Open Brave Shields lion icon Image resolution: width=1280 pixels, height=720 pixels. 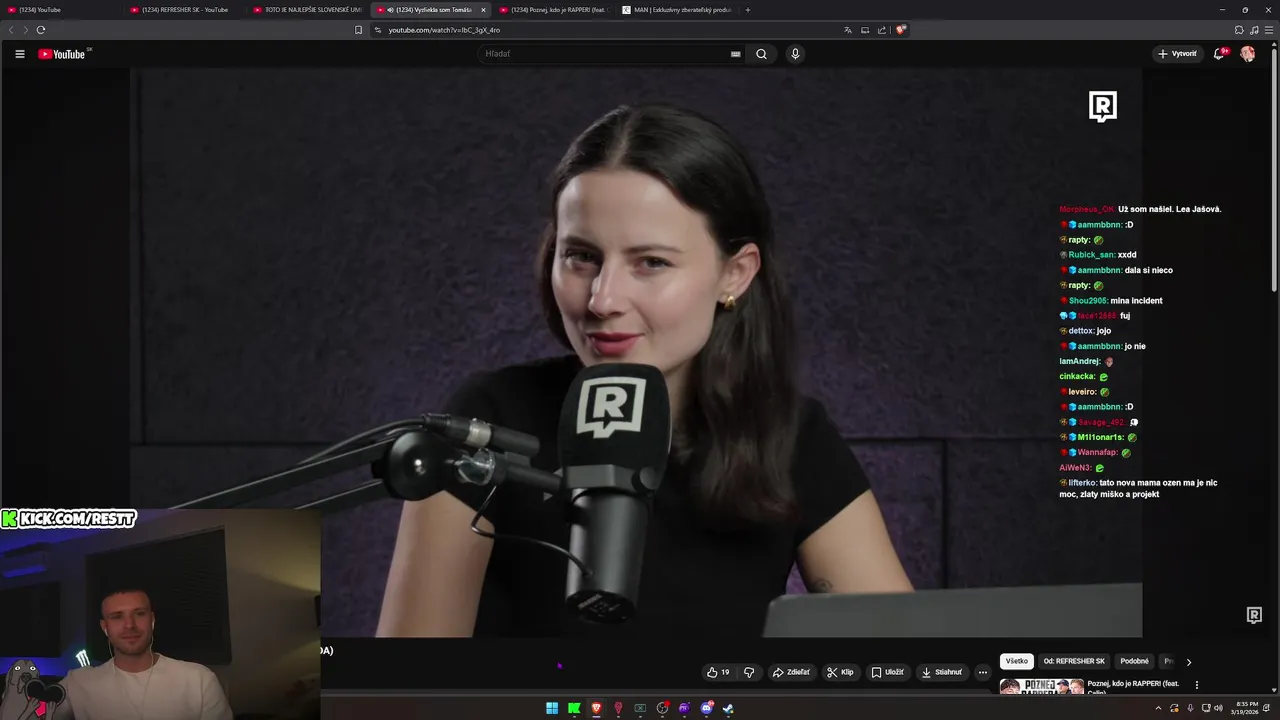point(900,30)
